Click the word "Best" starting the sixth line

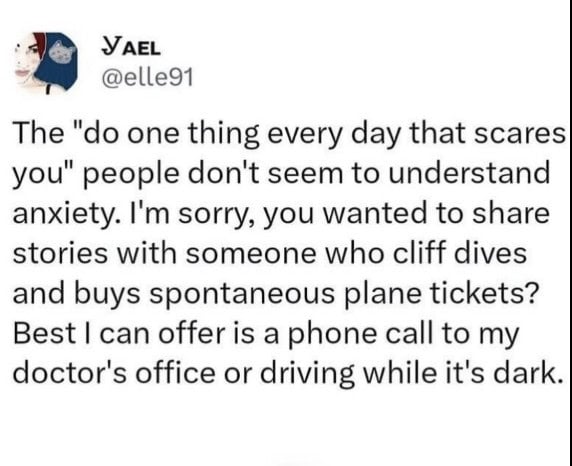[44, 333]
